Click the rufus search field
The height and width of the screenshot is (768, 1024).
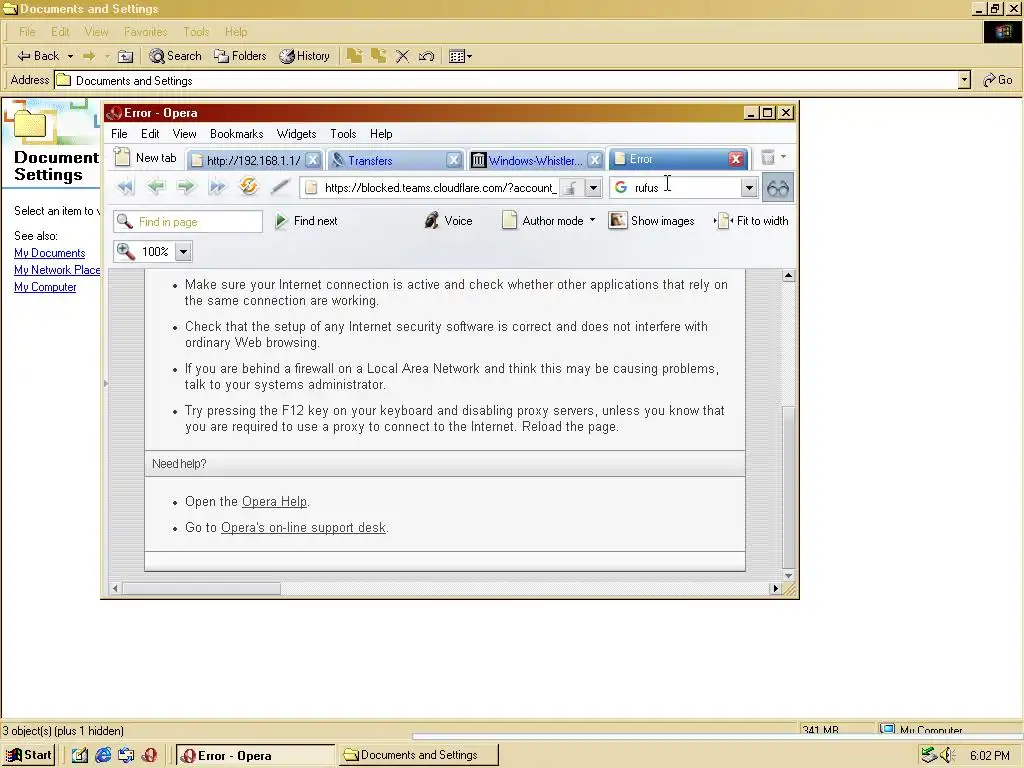pyautogui.click(x=686, y=188)
